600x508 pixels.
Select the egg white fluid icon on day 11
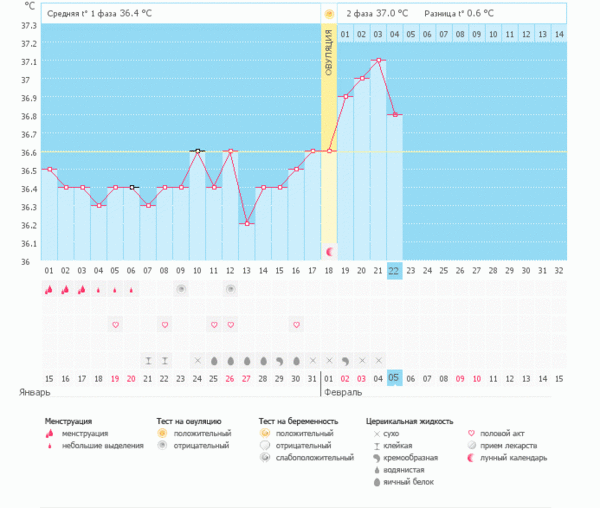[214, 360]
